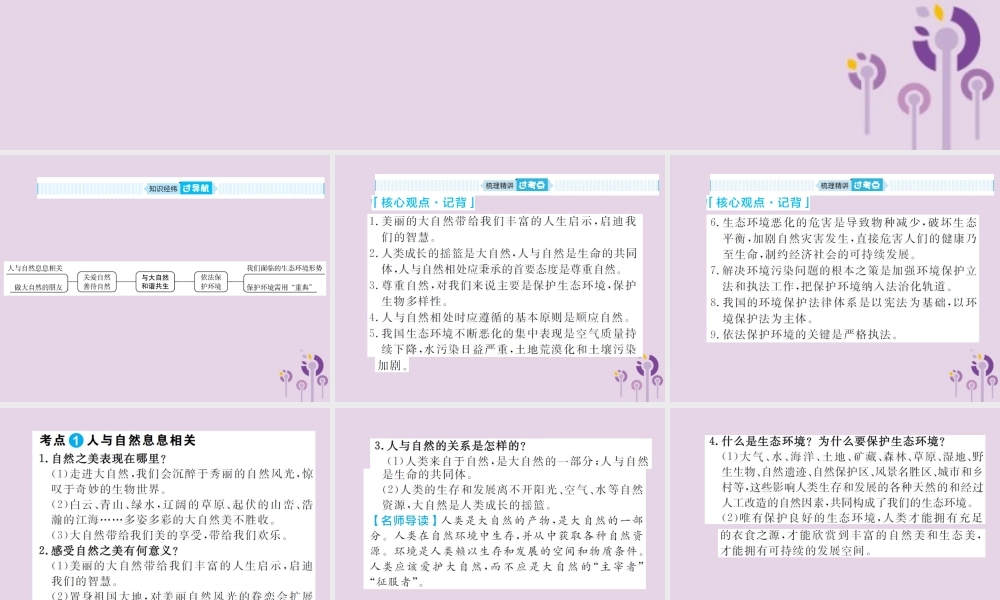The image size is (1000, 600).
Task: Click point 3 beginning 尊重自然,对我们来说
Action: click(503, 293)
